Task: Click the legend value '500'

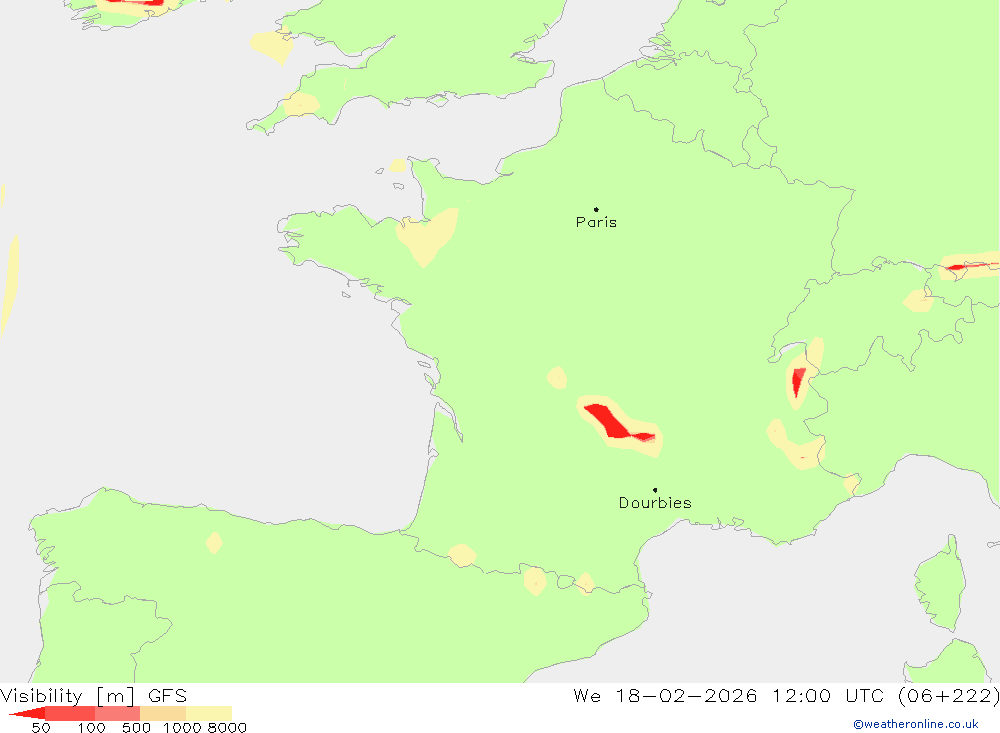Action: (x=136, y=728)
